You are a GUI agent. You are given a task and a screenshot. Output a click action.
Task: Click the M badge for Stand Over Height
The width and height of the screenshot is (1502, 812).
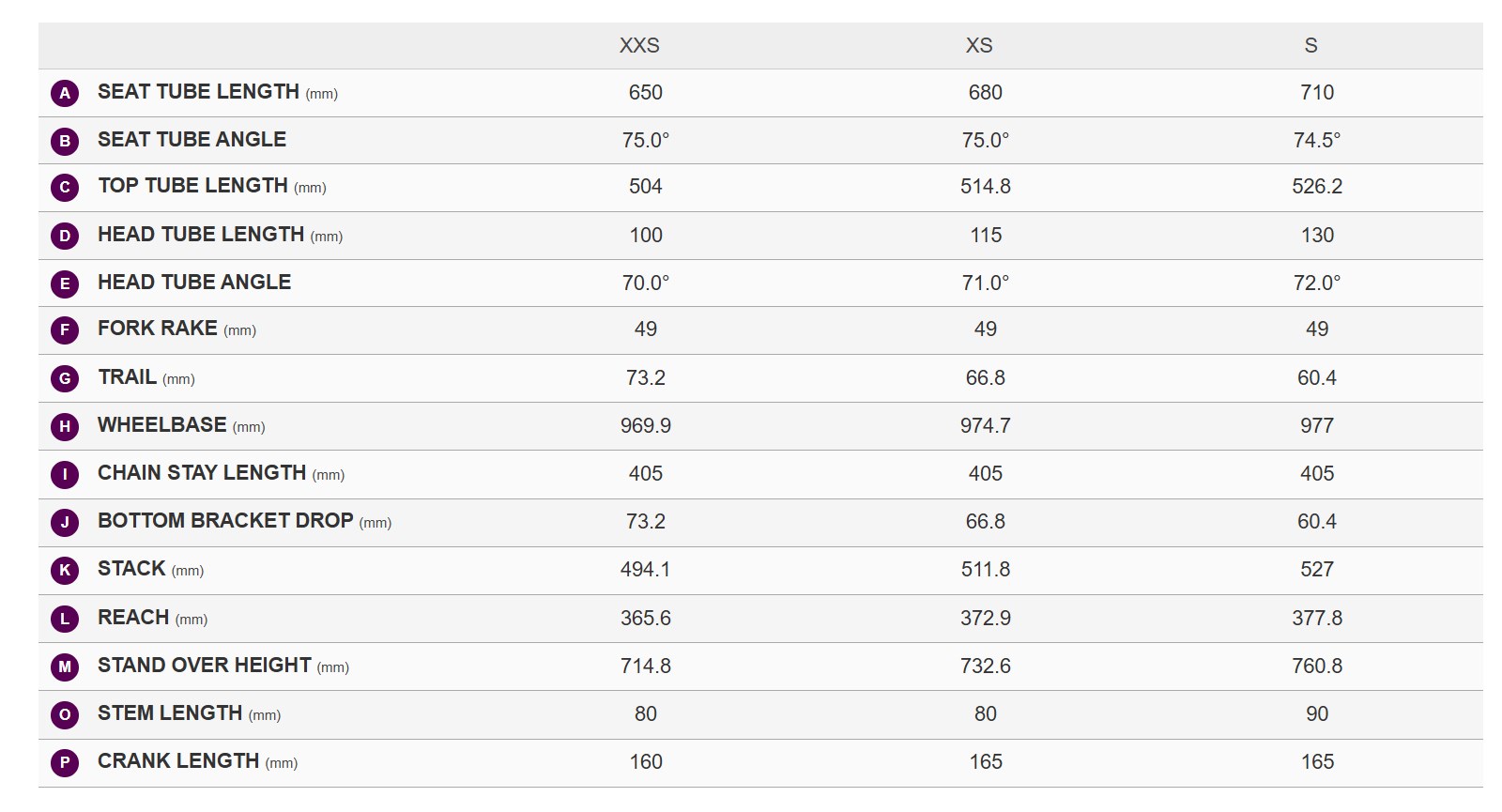point(65,666)
